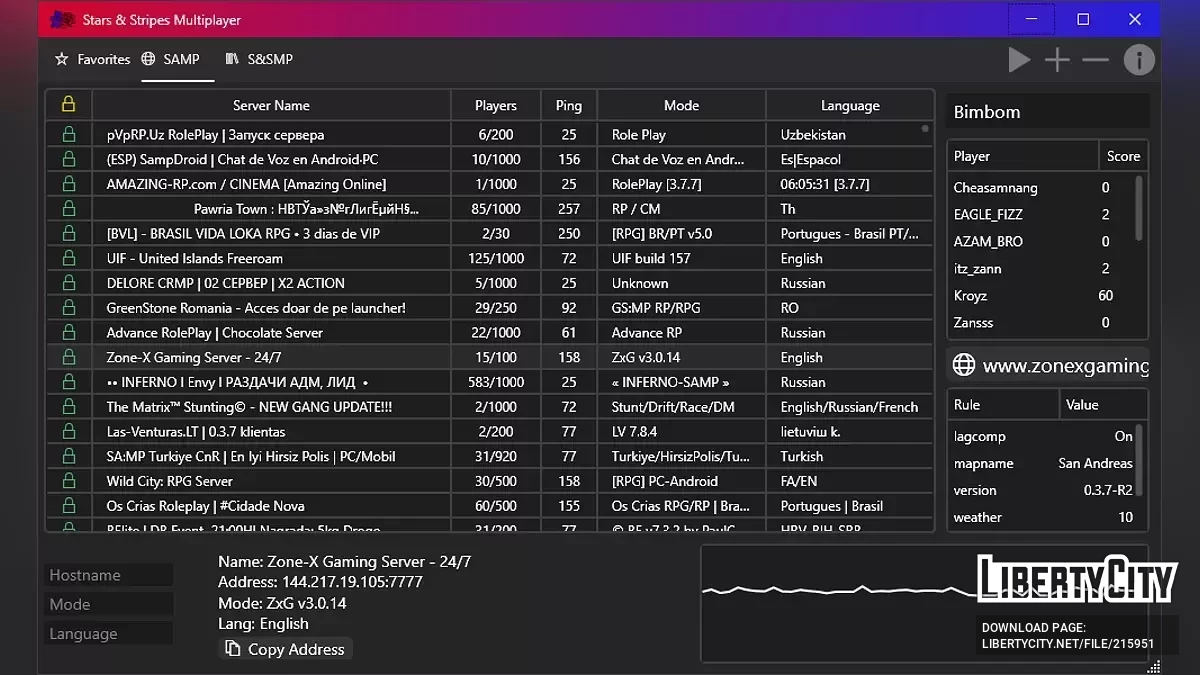The width and height of the screenshot is (1200, 675).
Task: Click the gold lock column header icon
Action: (x=68, y=105)
